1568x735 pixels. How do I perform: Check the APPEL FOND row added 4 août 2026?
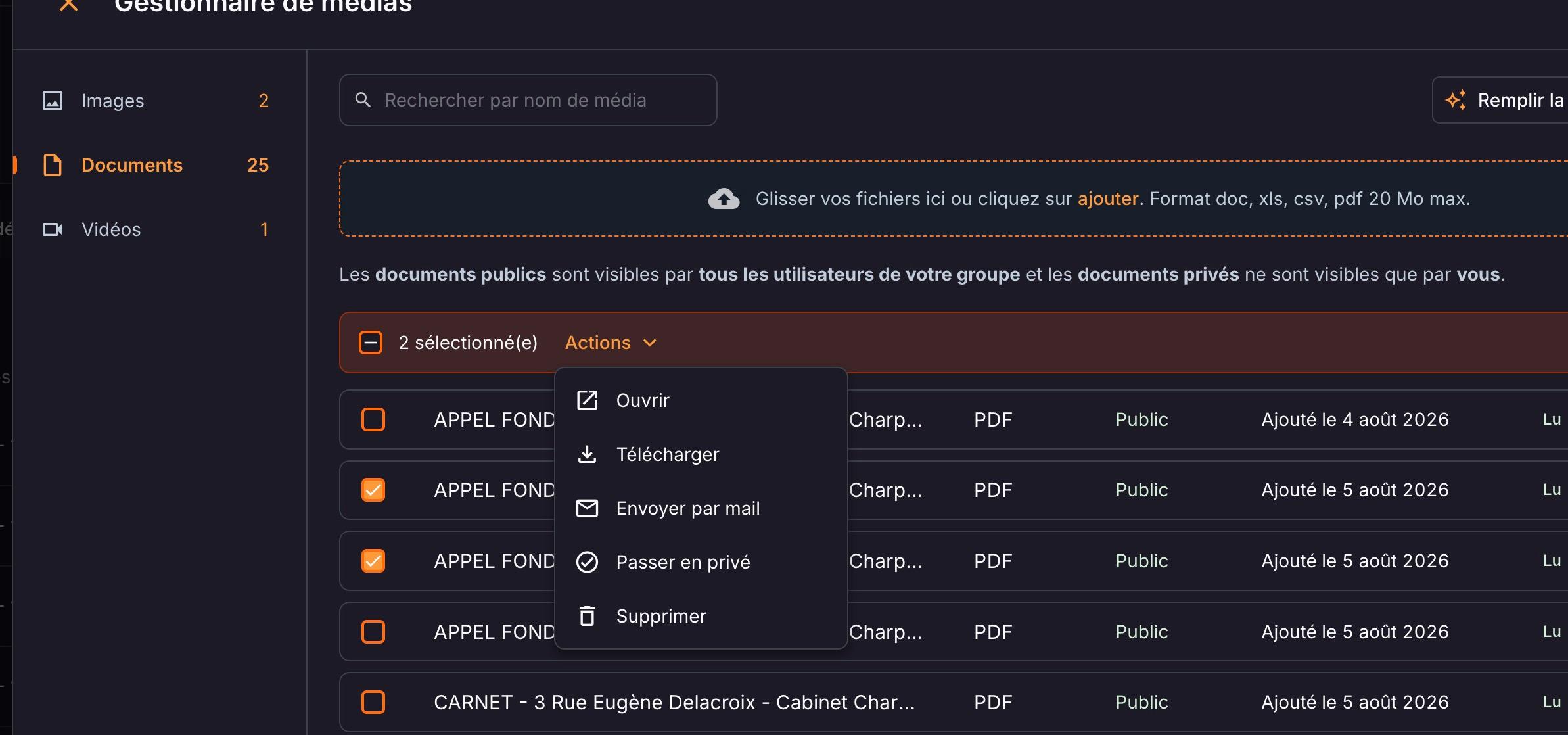[373, 419]
